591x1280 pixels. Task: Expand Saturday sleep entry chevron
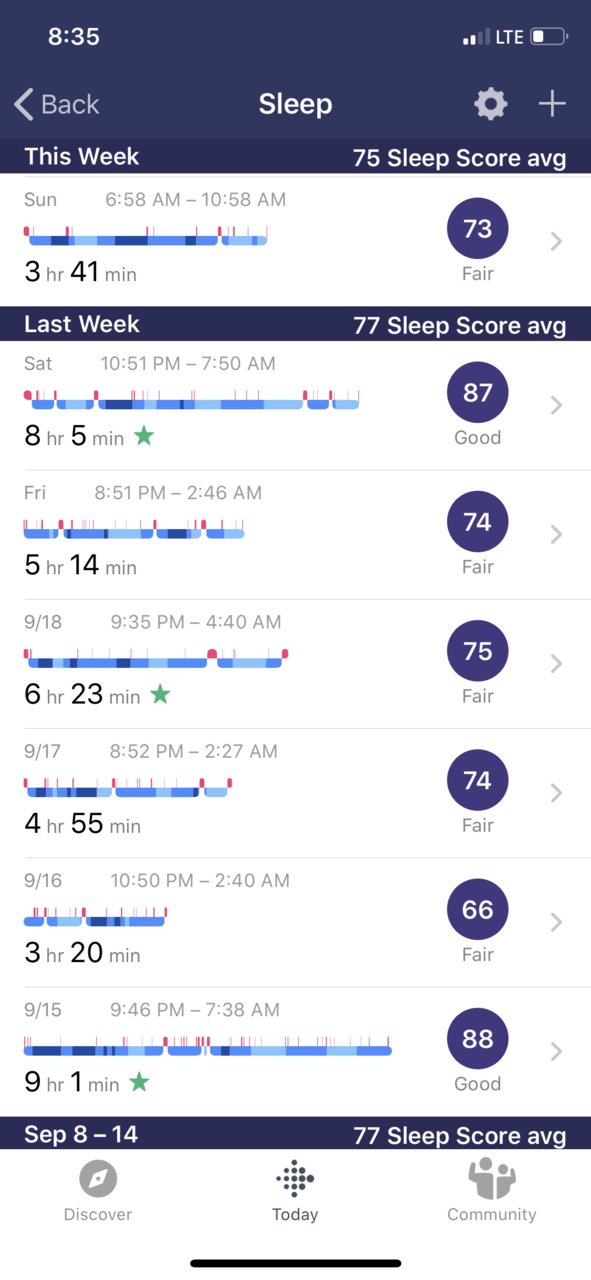(x=557, y=405)
